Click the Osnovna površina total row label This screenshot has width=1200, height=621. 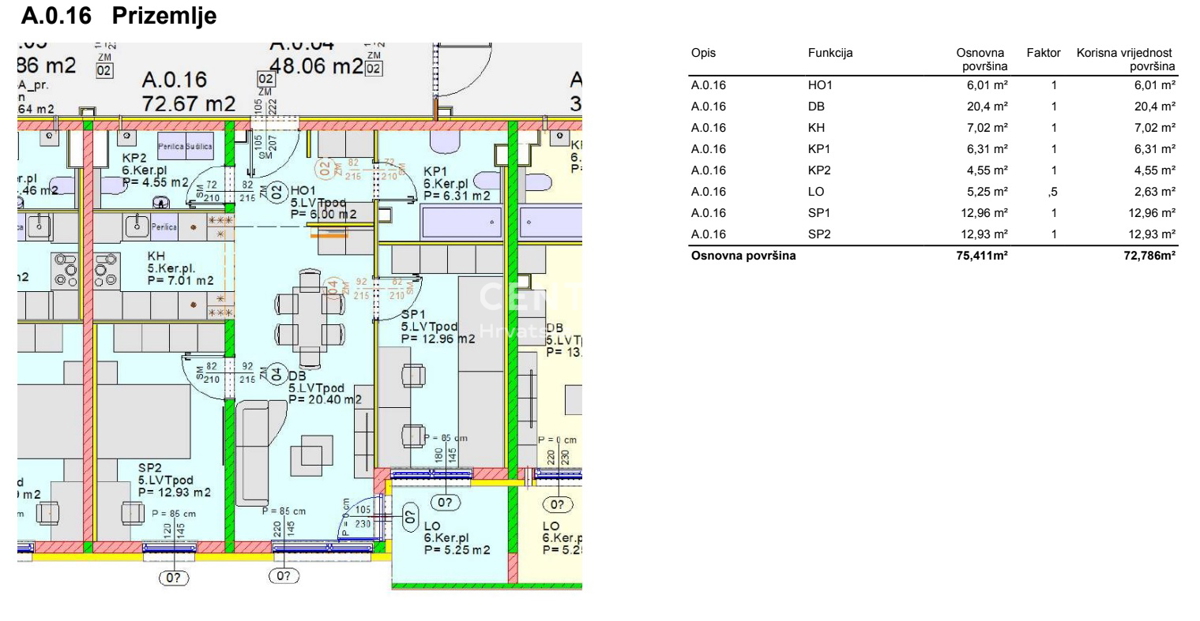(743, 256)
